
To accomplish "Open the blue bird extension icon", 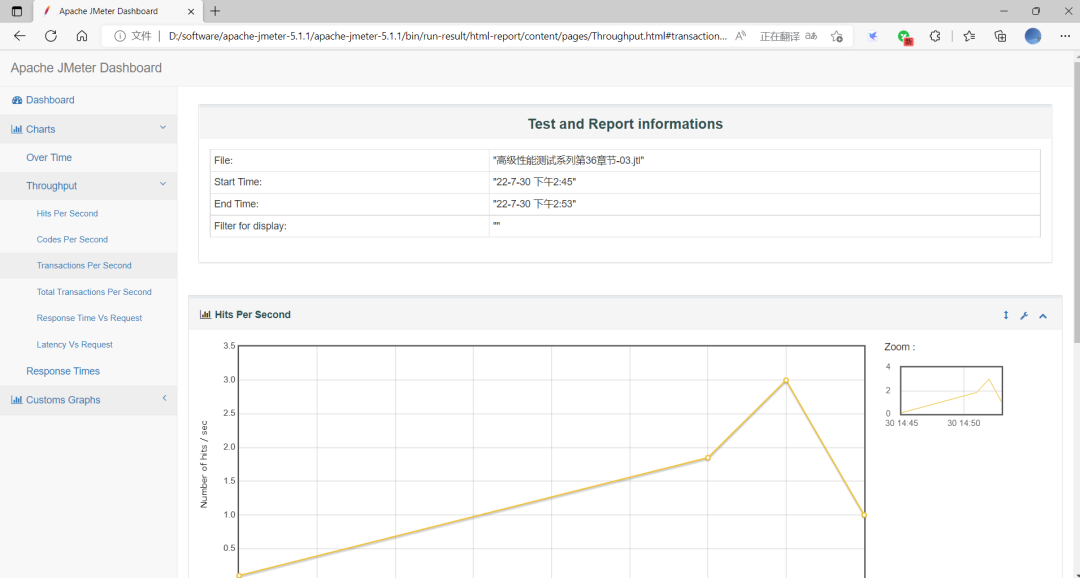I will tap(873, 36).
